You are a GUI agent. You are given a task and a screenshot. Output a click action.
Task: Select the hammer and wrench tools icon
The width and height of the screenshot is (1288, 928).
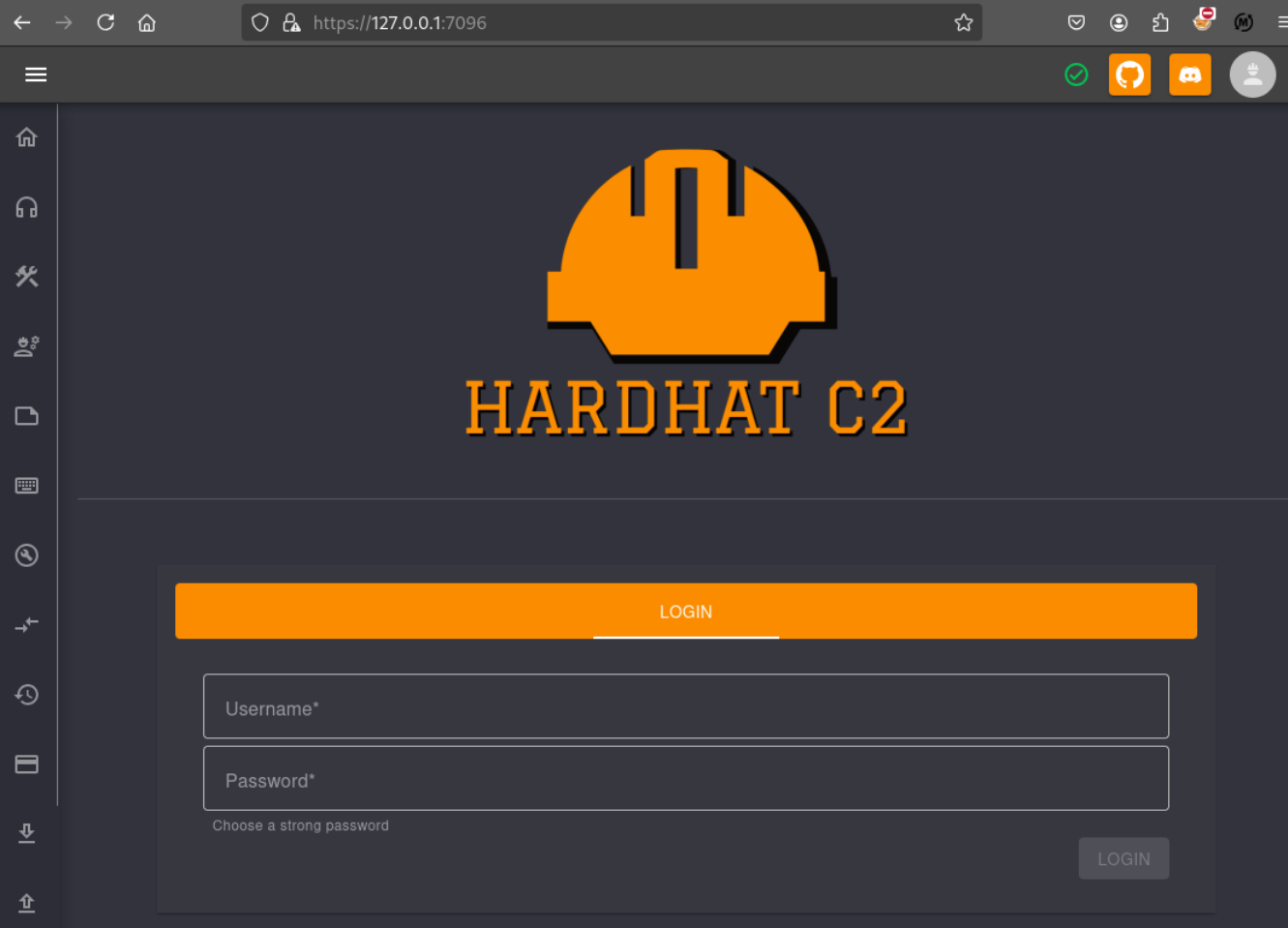[x=27, y=277]
